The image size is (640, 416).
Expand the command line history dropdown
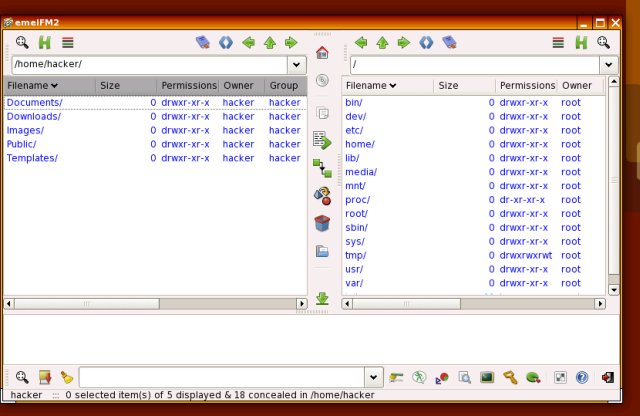click(x=373, y=377)
